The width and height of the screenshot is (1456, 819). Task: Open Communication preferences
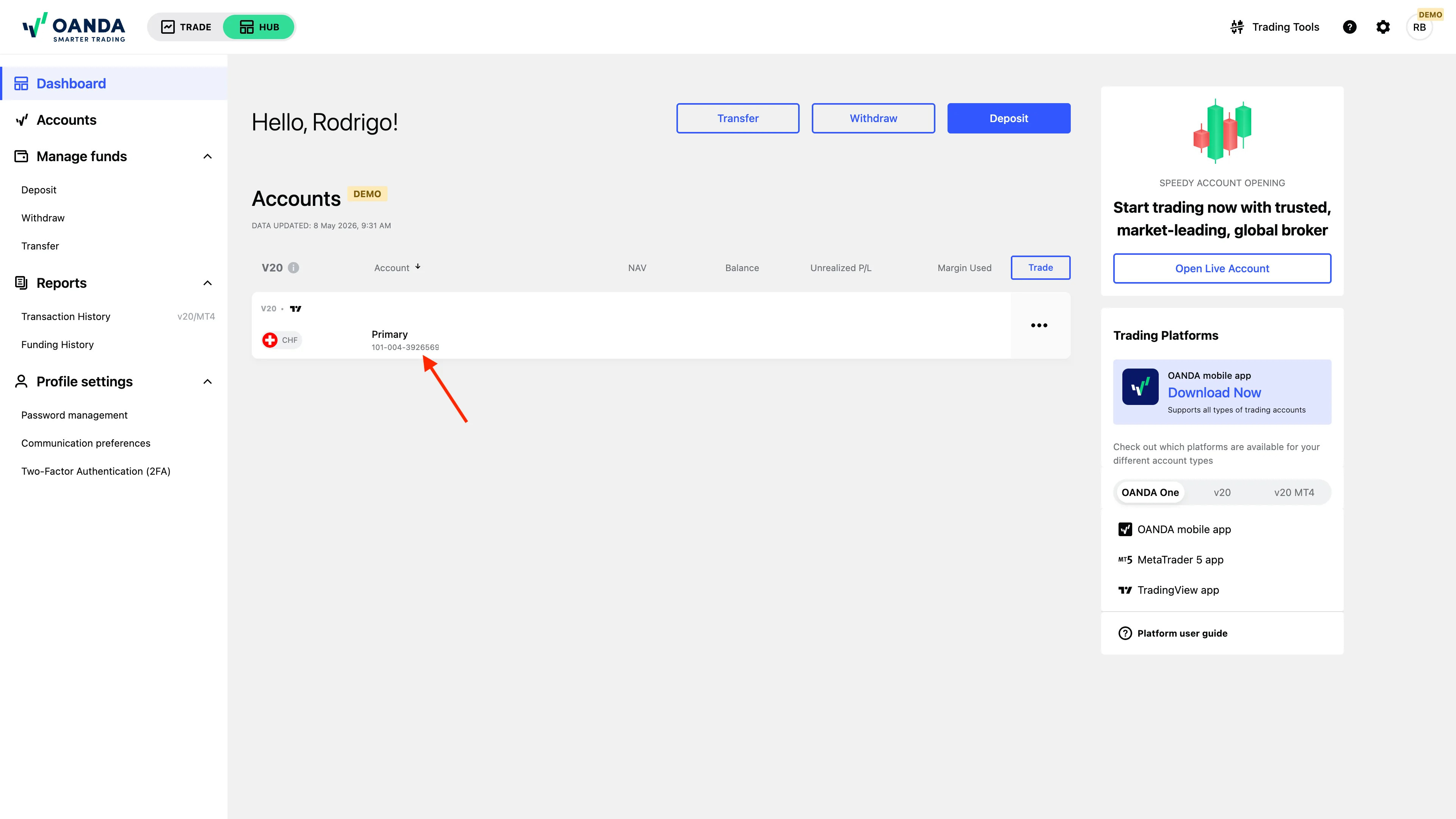pos(86,443)
